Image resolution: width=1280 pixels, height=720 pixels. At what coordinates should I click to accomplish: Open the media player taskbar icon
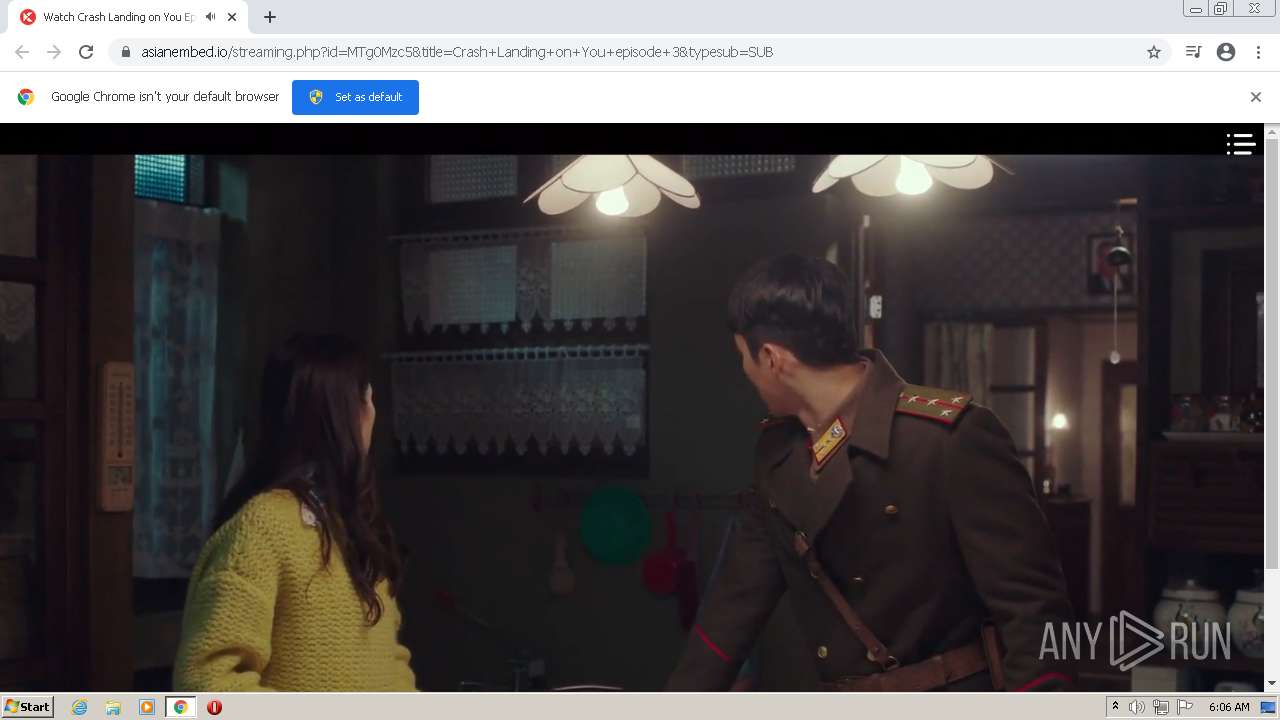[x=147, y=707]
